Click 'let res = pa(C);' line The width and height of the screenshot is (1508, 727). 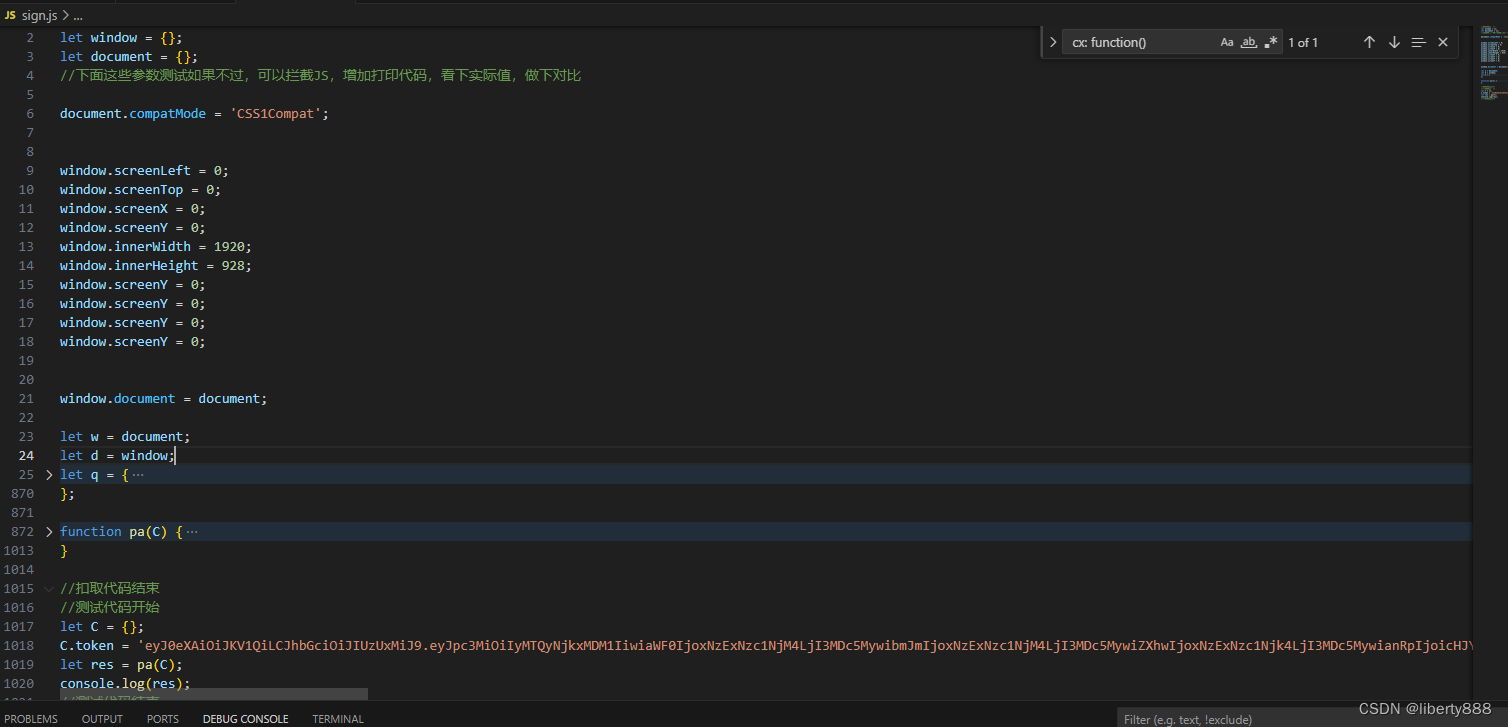tap(121, 665)
